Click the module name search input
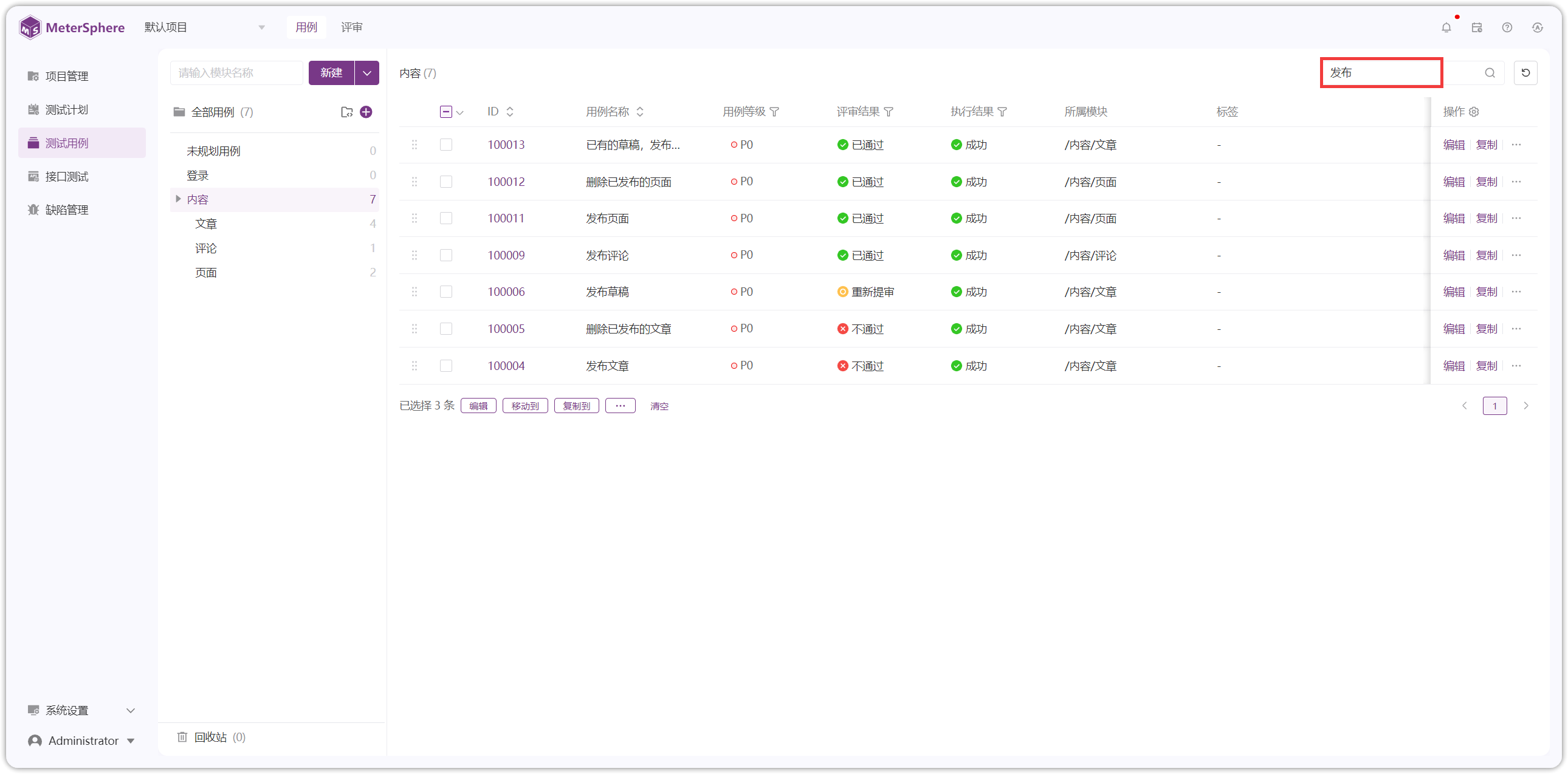This screenshot has height=774, width=1568. (236, 73)
